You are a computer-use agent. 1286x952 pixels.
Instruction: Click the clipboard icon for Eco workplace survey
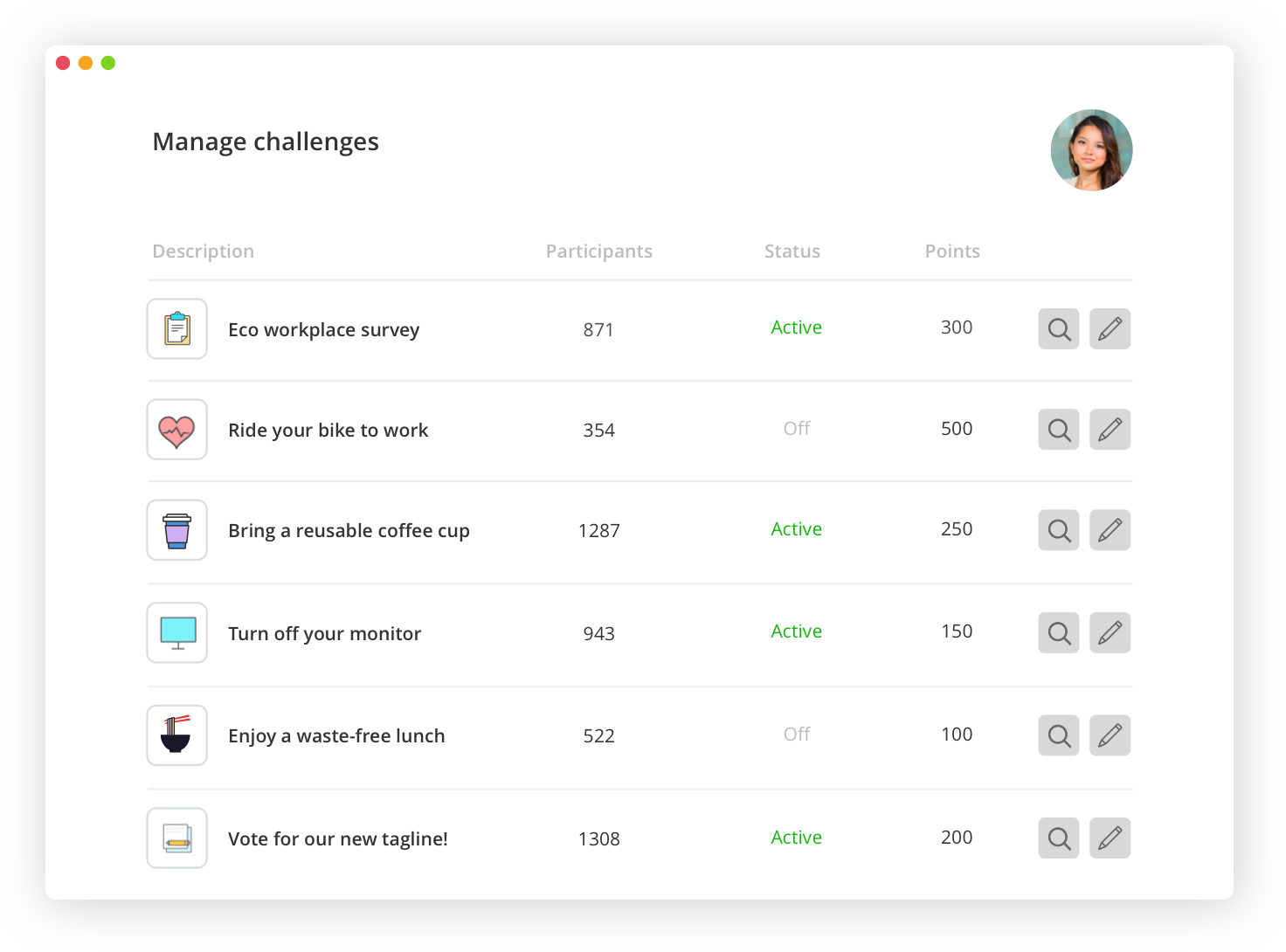pyautogui.click(x=176, y=329)
